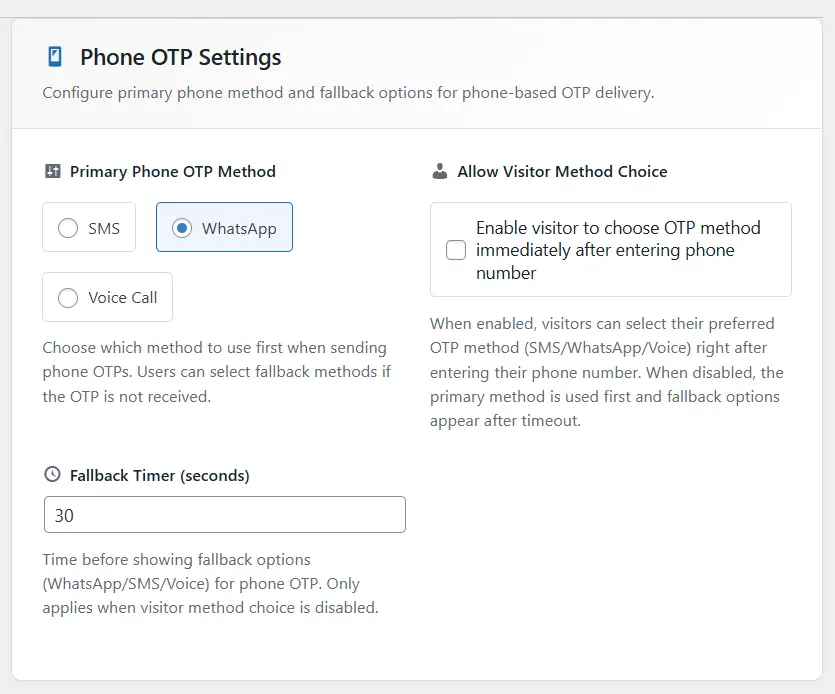Click the clock icon beside Fallback Timer
This screenshot has width=835, height=694.
pyautogui.click(x=53, y=475)
